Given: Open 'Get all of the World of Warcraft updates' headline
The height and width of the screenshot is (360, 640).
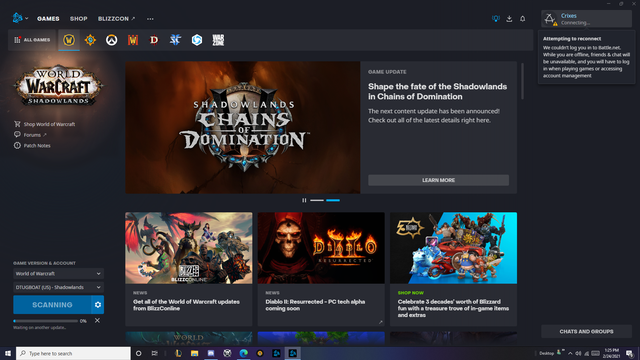Looking at the screenshot, I should coord(187,305).
